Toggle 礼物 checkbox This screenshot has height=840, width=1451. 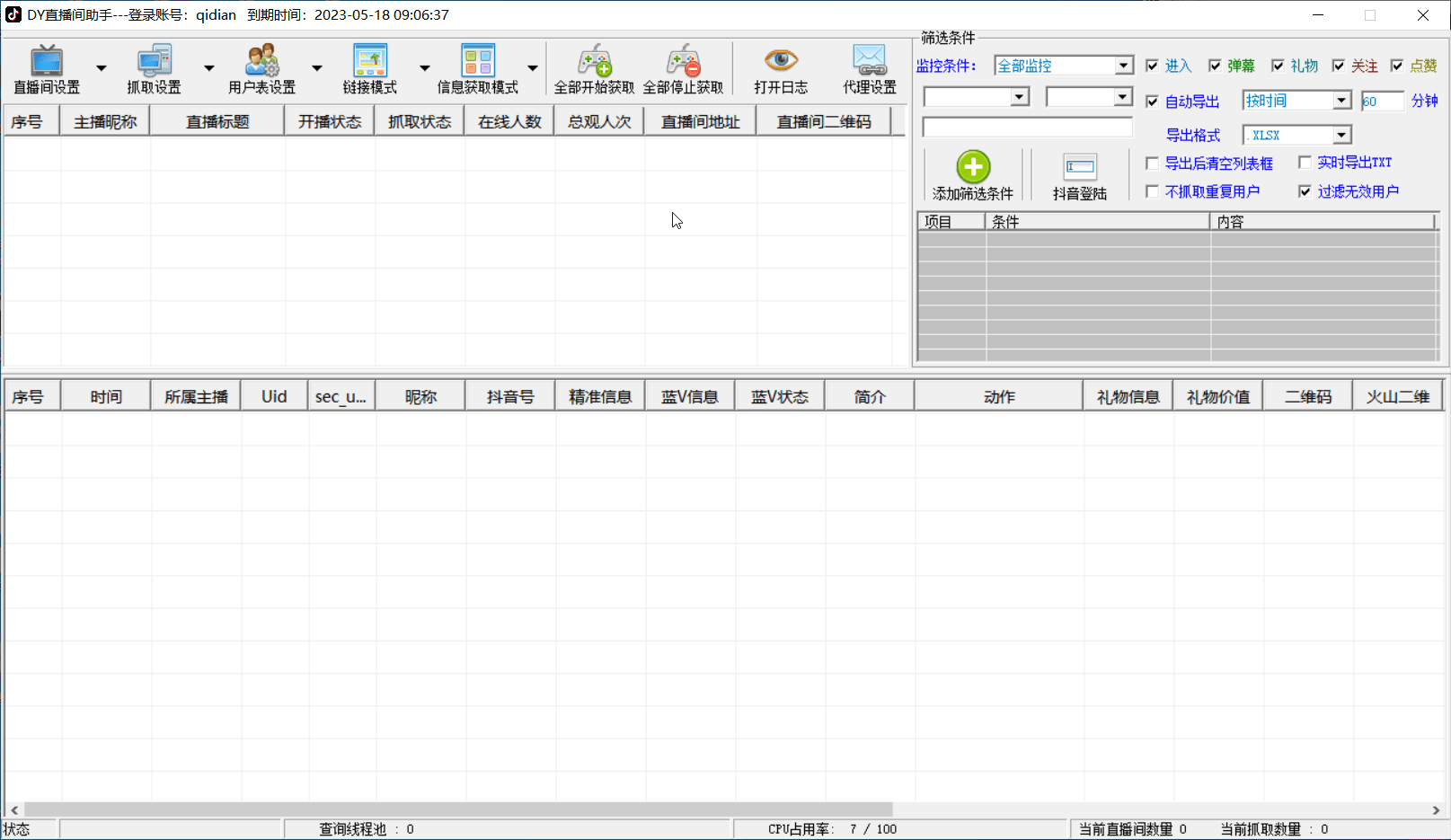click(x=1278, y=66)
